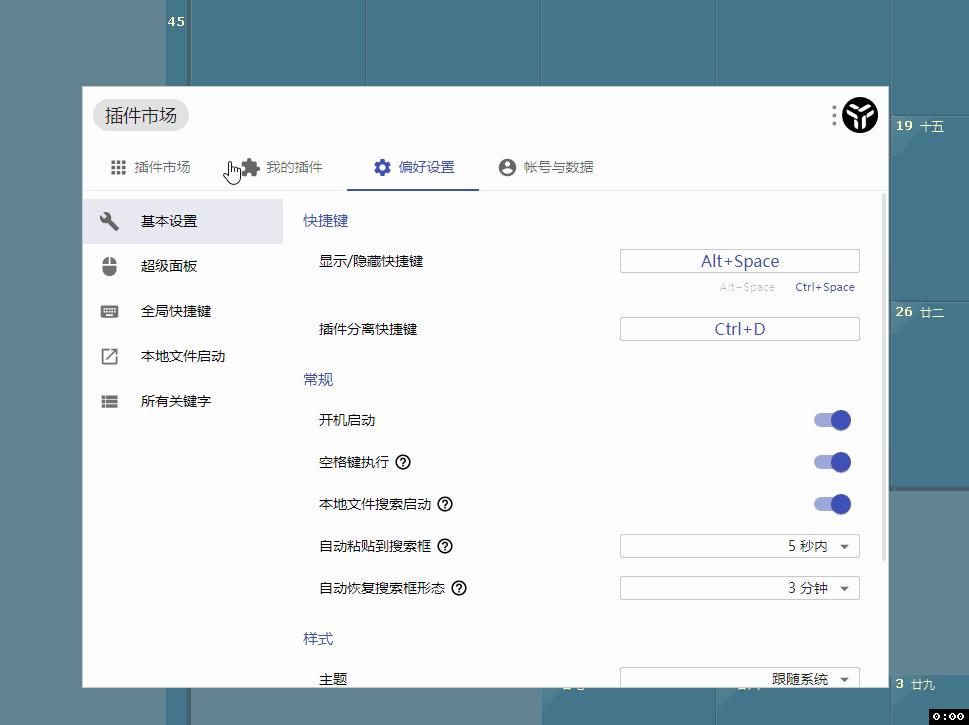The width and height of the screenshot is (969, 725).
Task: Click the Ctrl+D shortcut input field
Action: [739, 328]
